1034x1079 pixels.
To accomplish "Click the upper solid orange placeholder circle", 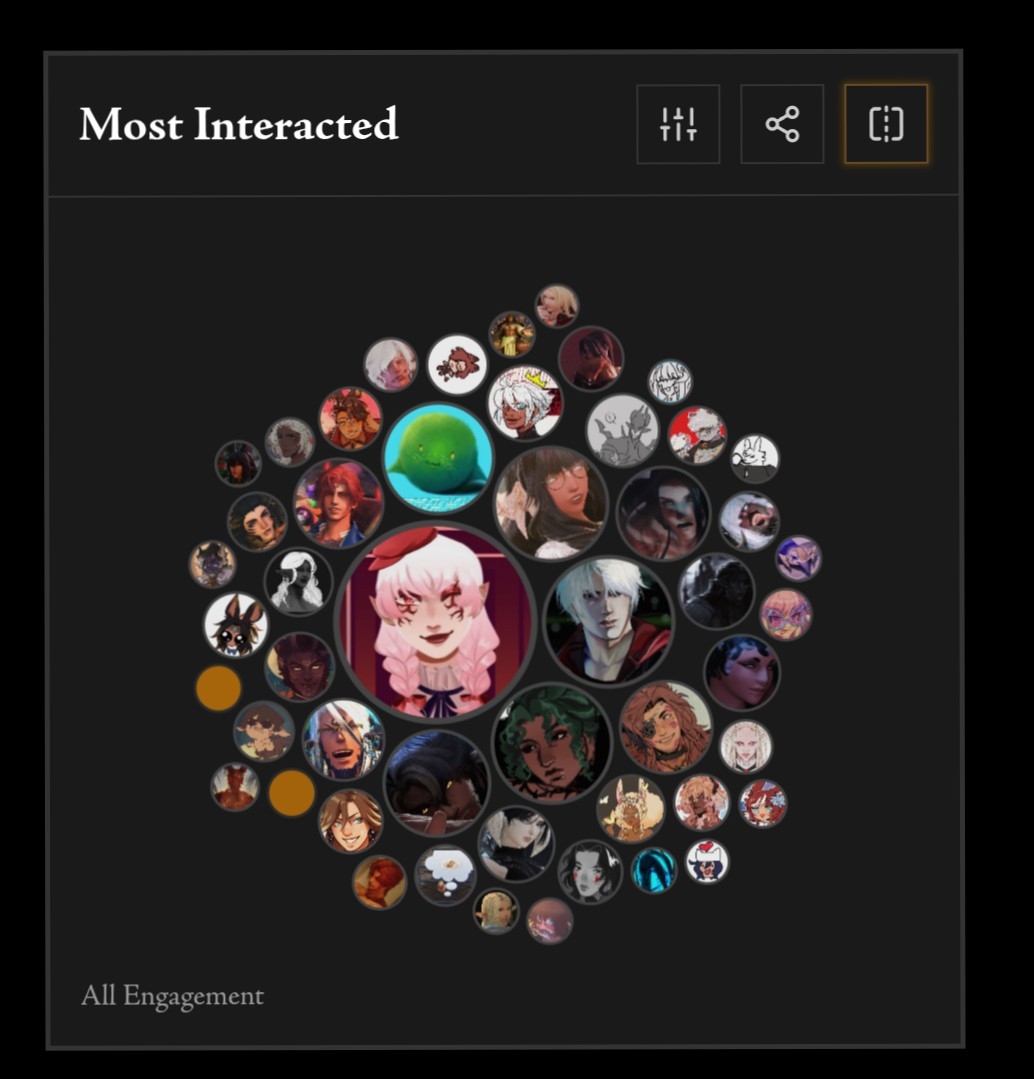I will coord(219,688).
